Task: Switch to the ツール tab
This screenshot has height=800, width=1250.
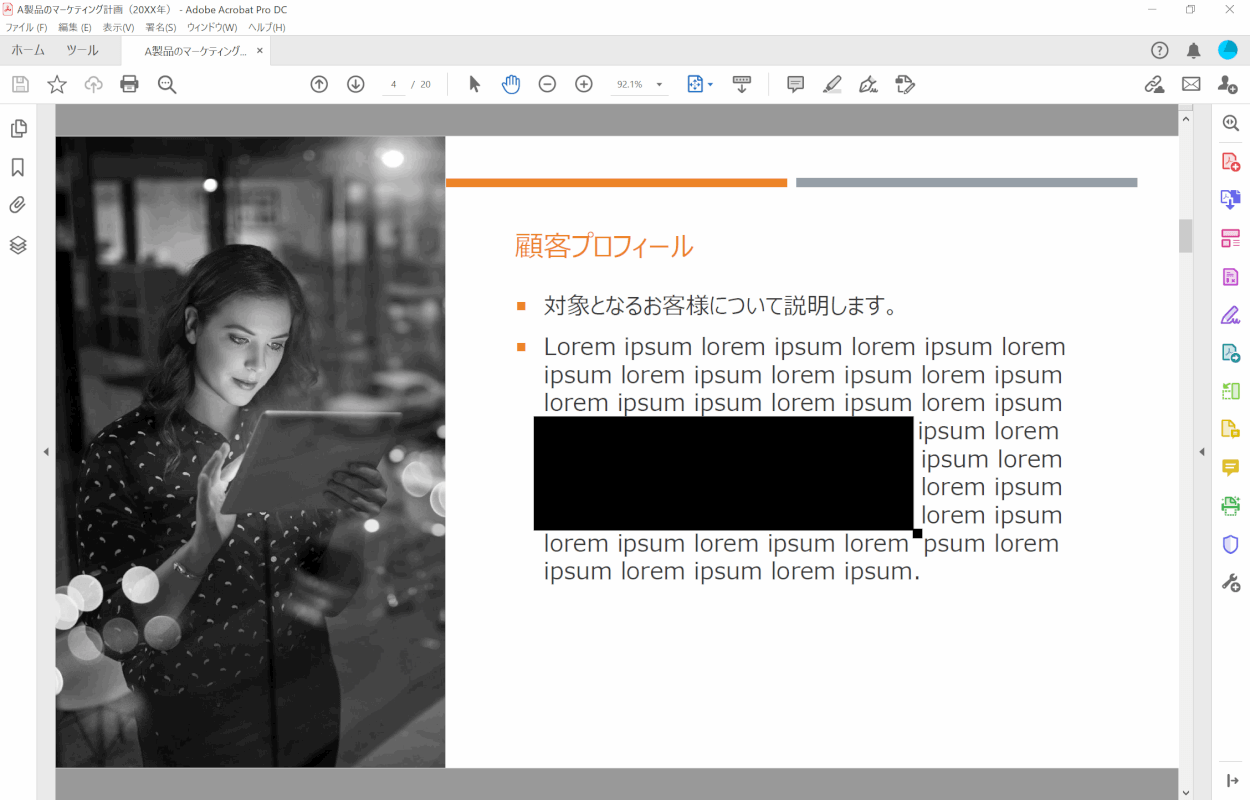Action: (82, 50)
